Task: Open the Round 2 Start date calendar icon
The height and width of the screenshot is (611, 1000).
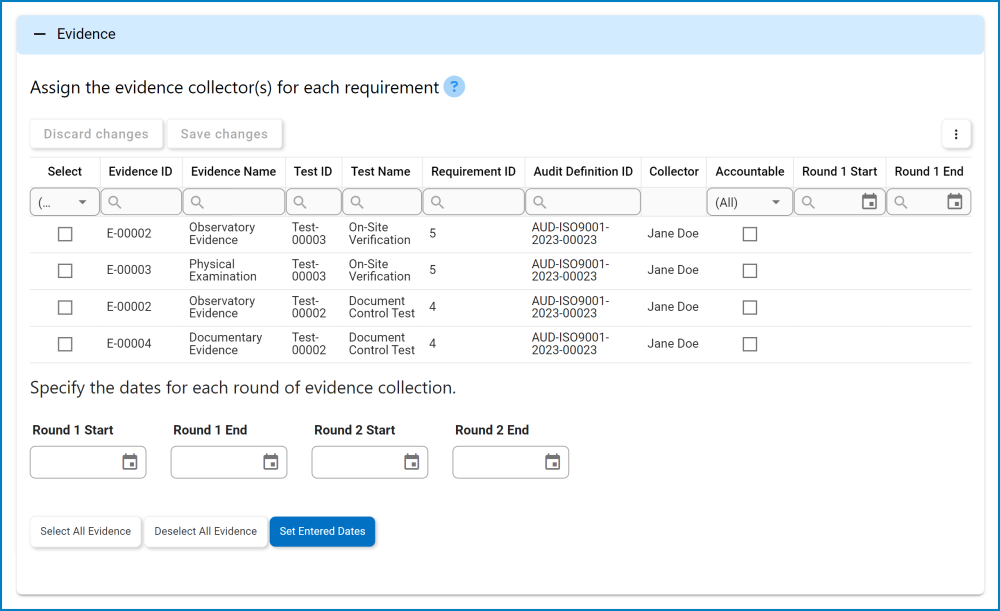Action: (411, 462)
